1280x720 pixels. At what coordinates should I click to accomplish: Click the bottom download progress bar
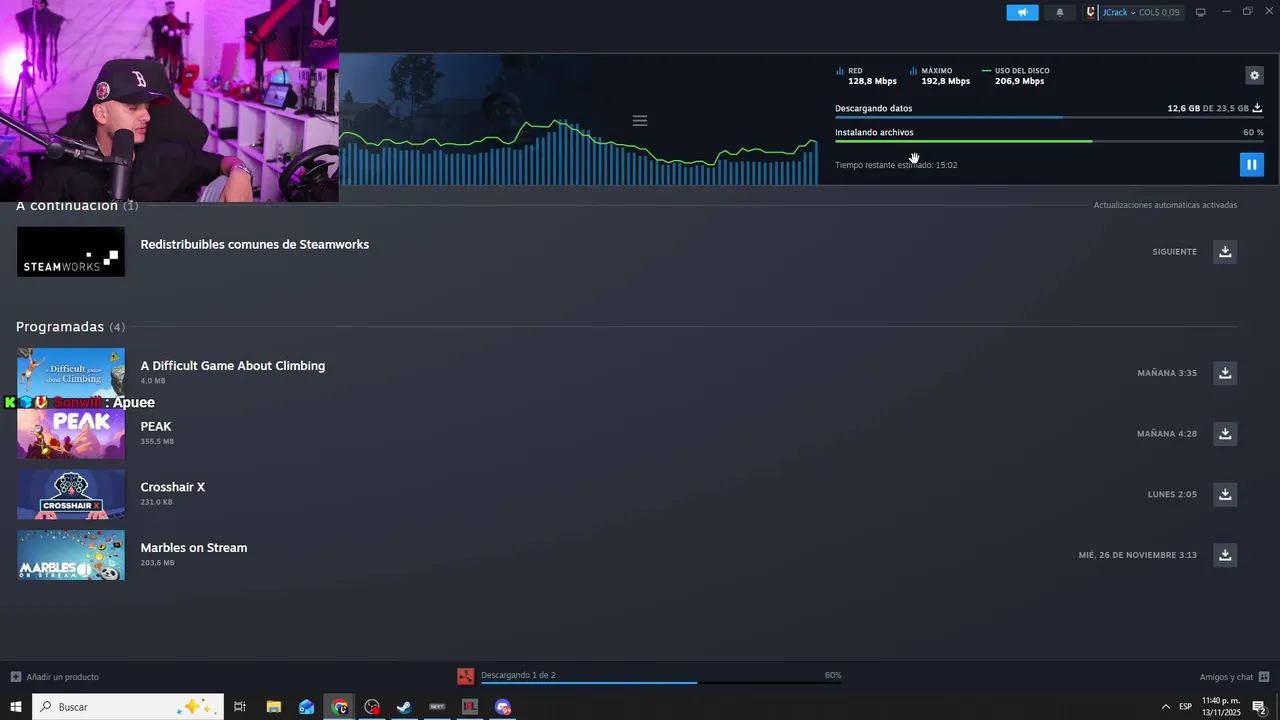tap(661, 683)
